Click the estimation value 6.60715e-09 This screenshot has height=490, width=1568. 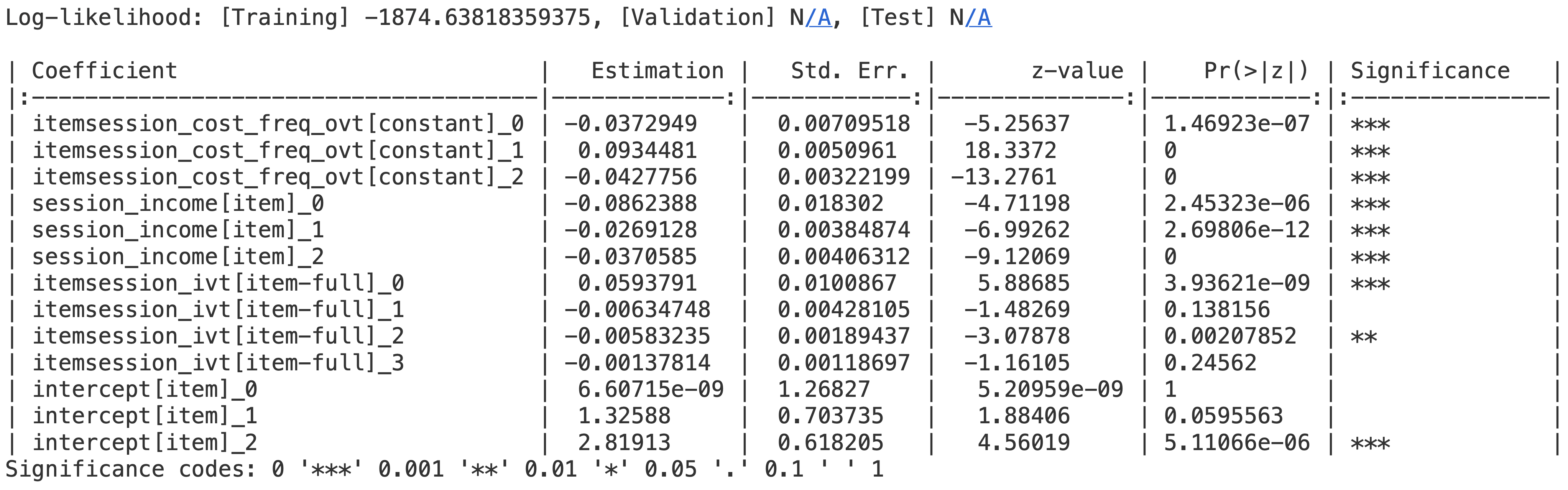tap(651, 390)
